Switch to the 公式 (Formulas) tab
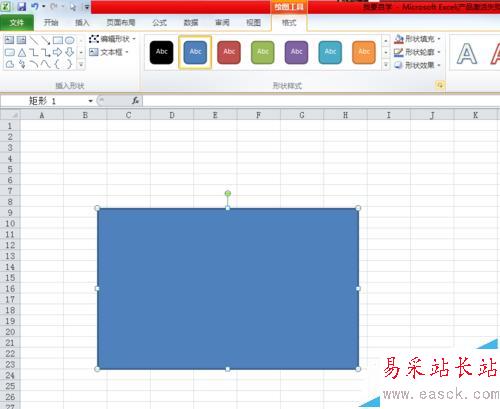Image resolution: width=500 pixels, height=409 pixels. (x=159, y=23)
